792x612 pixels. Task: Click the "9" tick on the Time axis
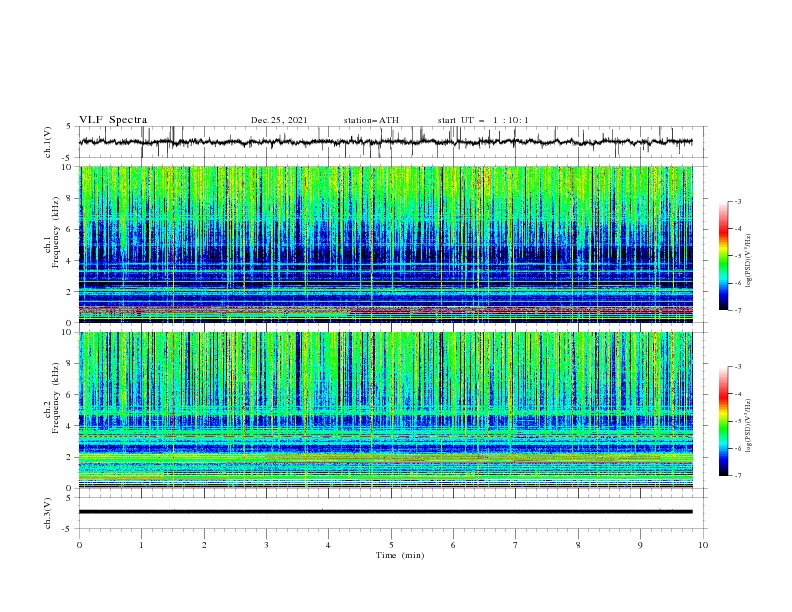point(640,545)
